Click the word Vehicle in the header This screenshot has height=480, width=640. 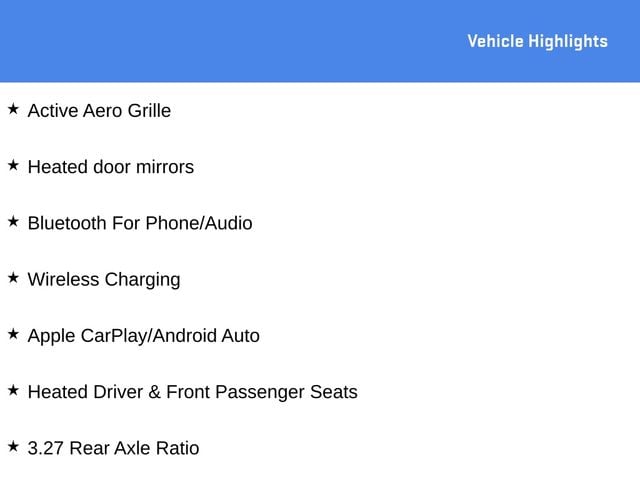495,41
